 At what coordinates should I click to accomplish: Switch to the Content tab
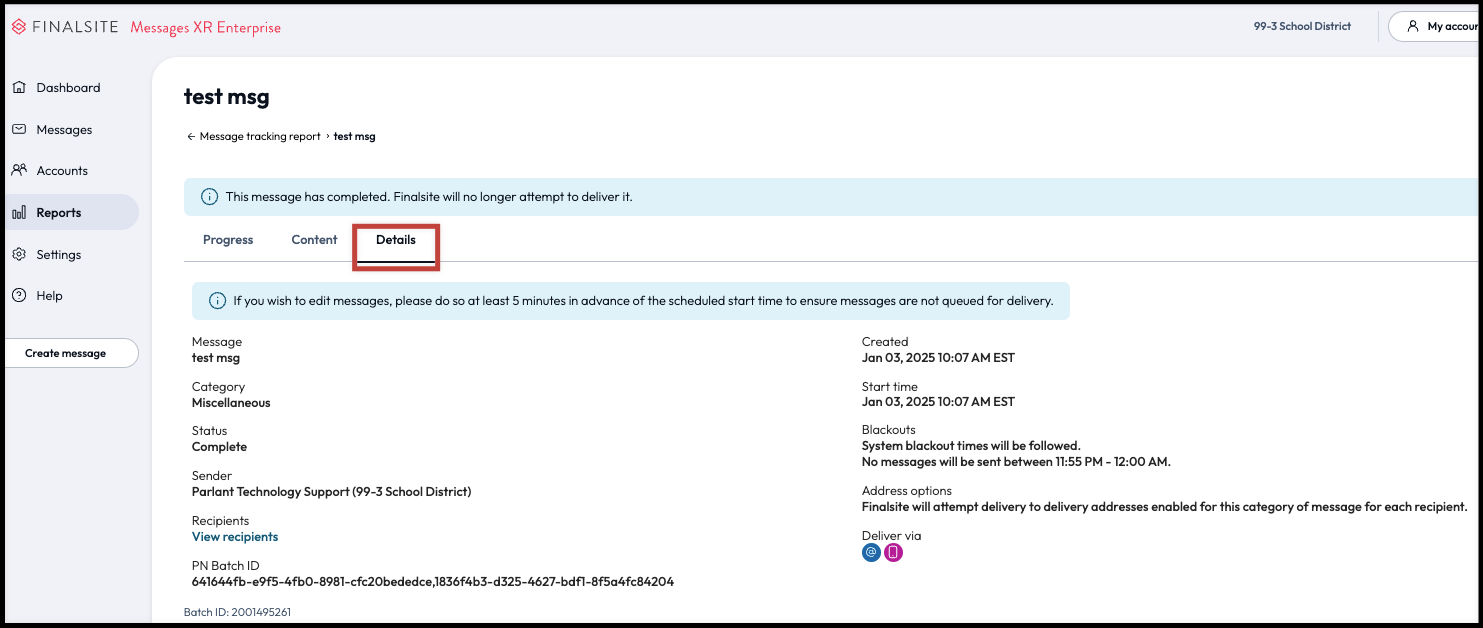[314, 240]
